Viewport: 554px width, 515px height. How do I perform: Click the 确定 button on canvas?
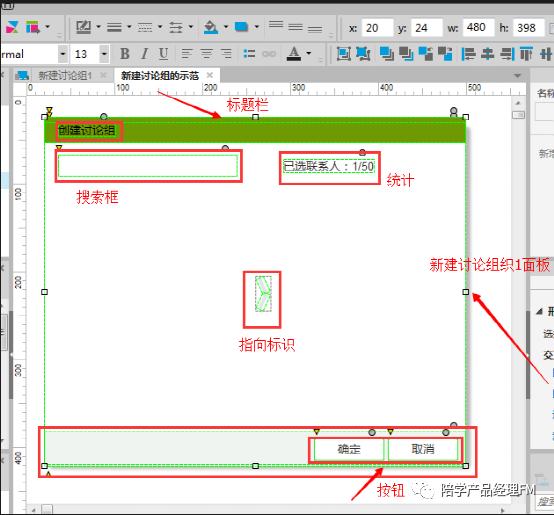coord(348,449)
